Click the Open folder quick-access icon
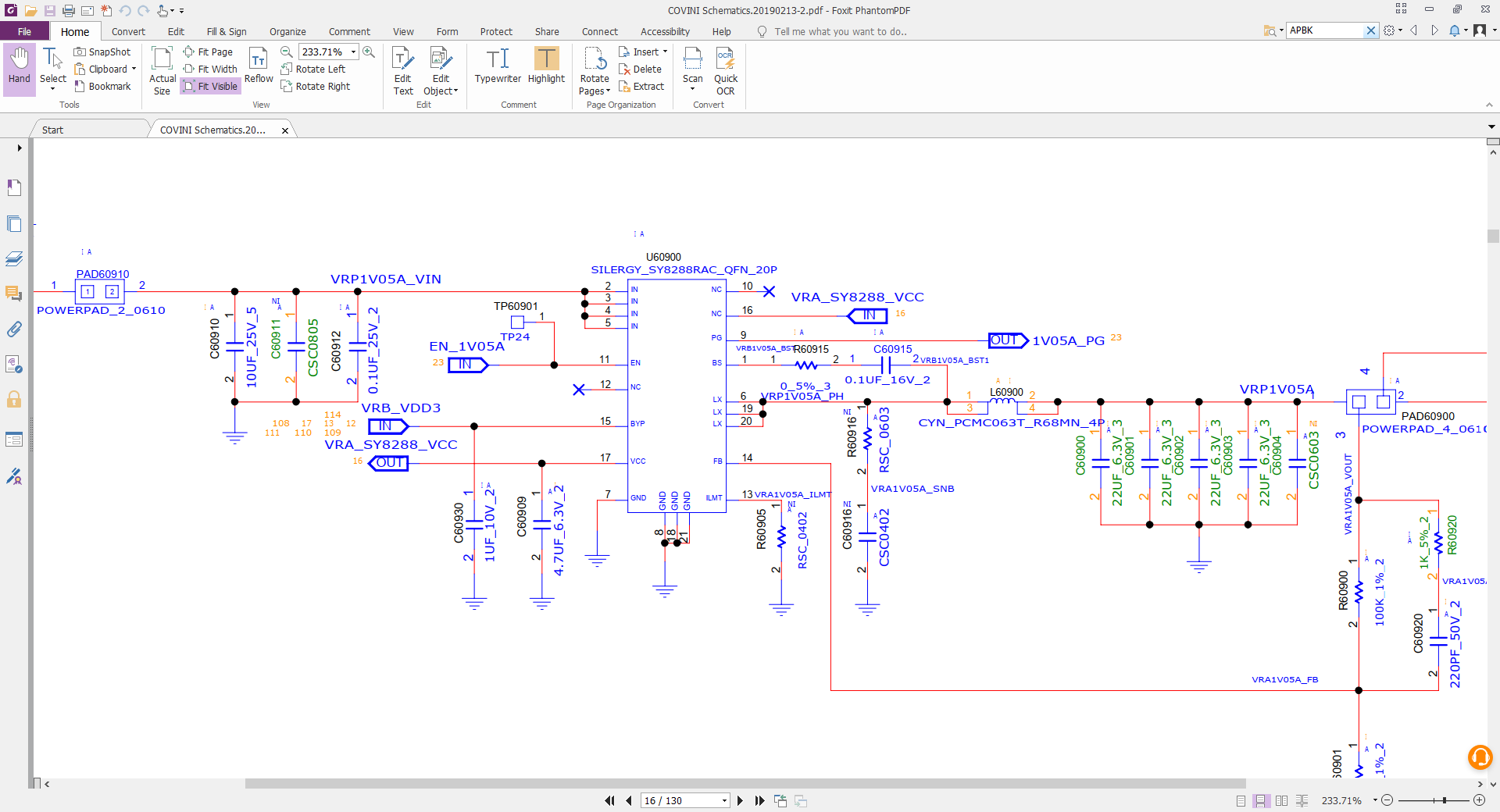Screen dimensions: 1500x812 point(30,11)
